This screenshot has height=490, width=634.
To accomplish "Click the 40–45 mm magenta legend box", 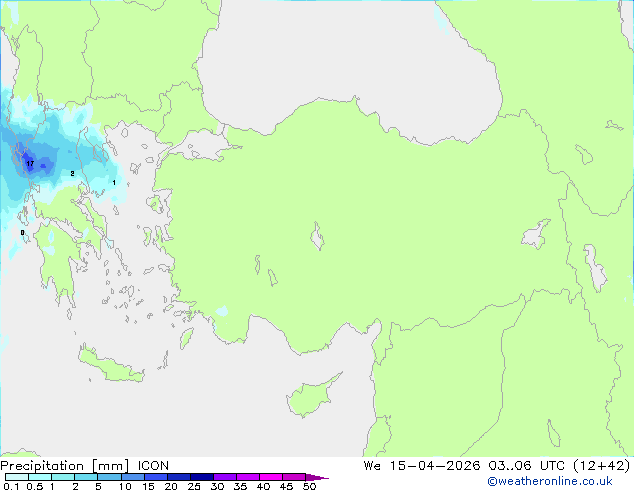I will pyautogui.click(x=271, y=477).
